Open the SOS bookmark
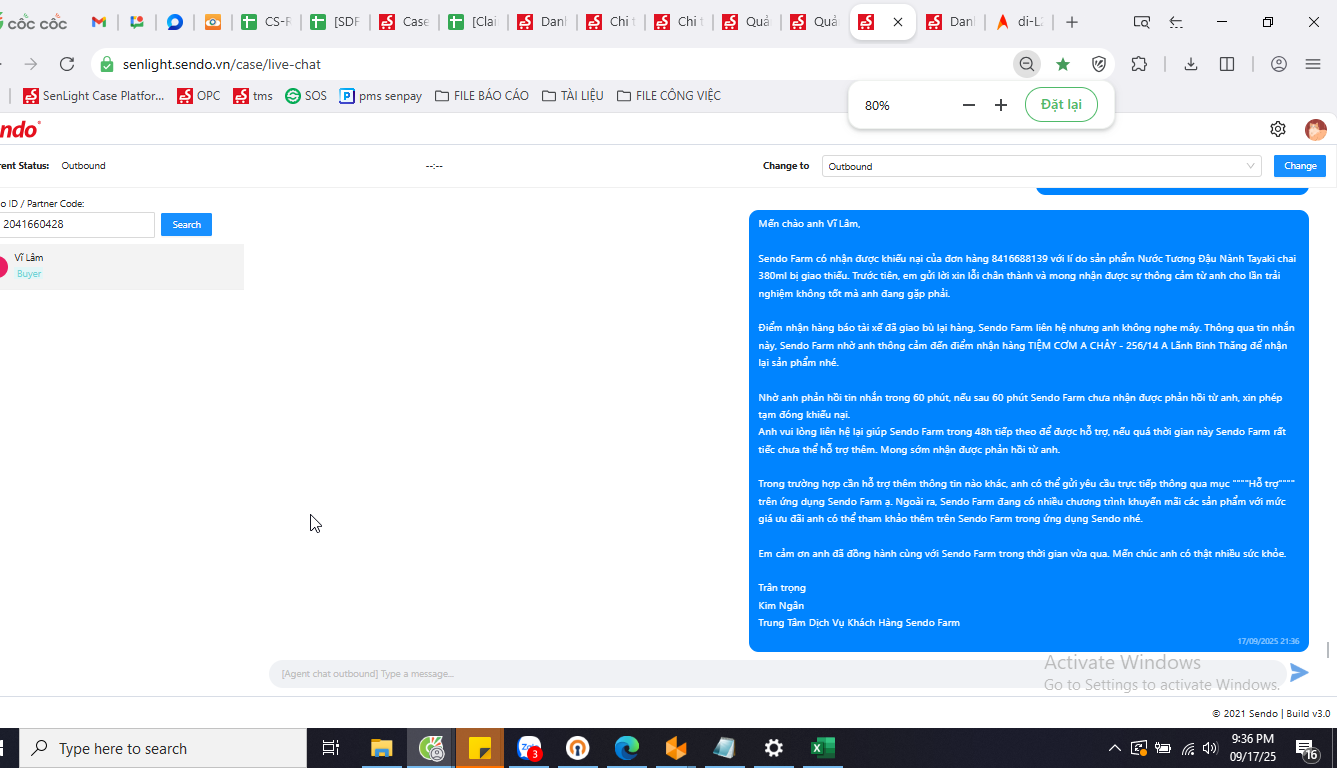Screen dimensions: 1337x768 tap(306, 96)
